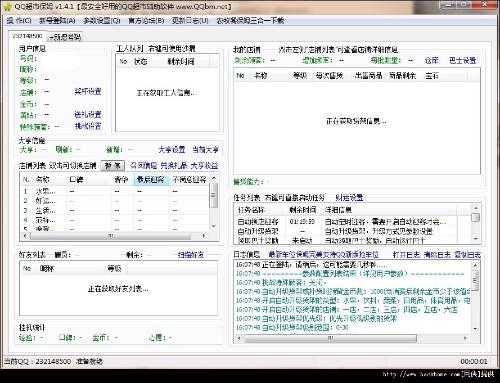This screenshot has height=383, width=500.
Task: Click the app icon in the title bar
Action: click(x=7, y=7)
